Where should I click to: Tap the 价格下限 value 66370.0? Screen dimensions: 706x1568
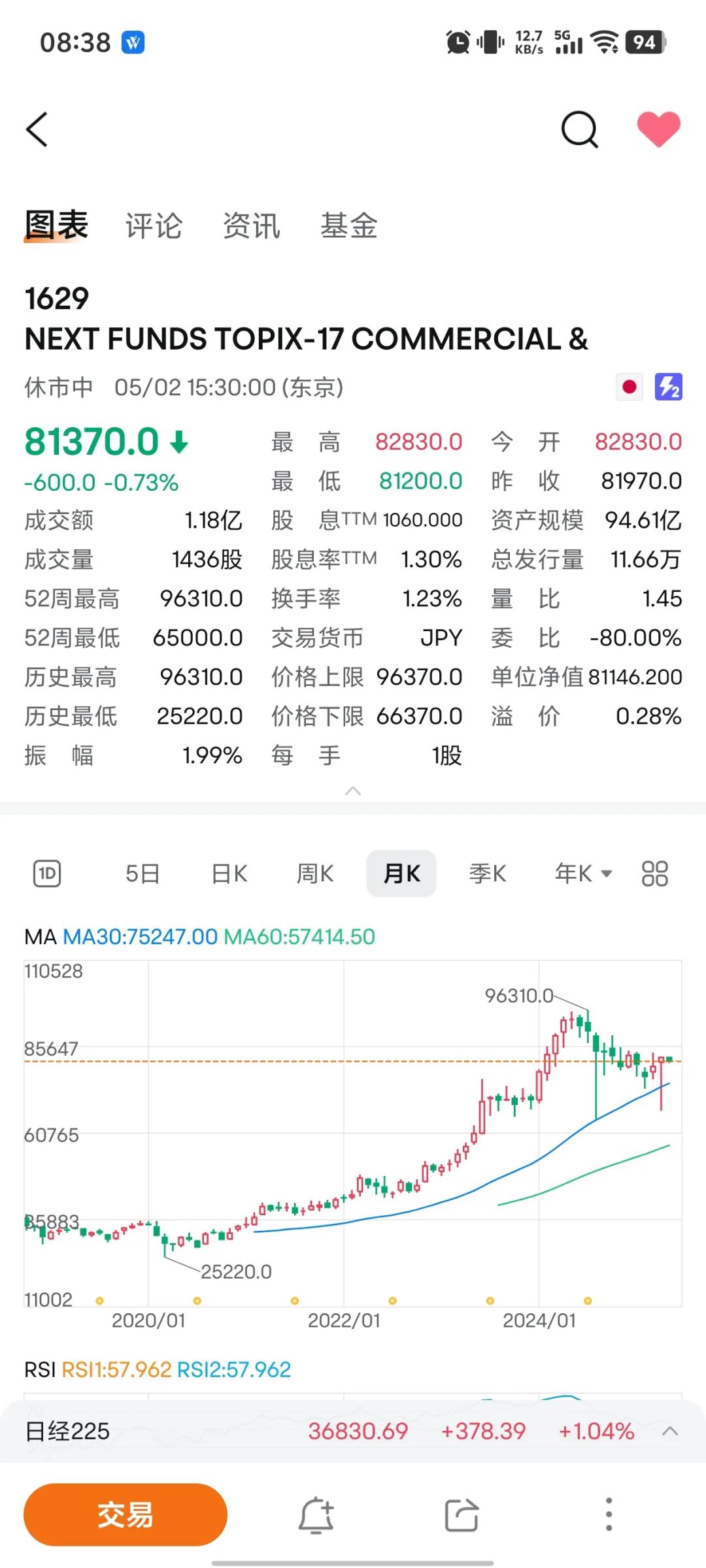pyautogui.click(x=420, y=716)
